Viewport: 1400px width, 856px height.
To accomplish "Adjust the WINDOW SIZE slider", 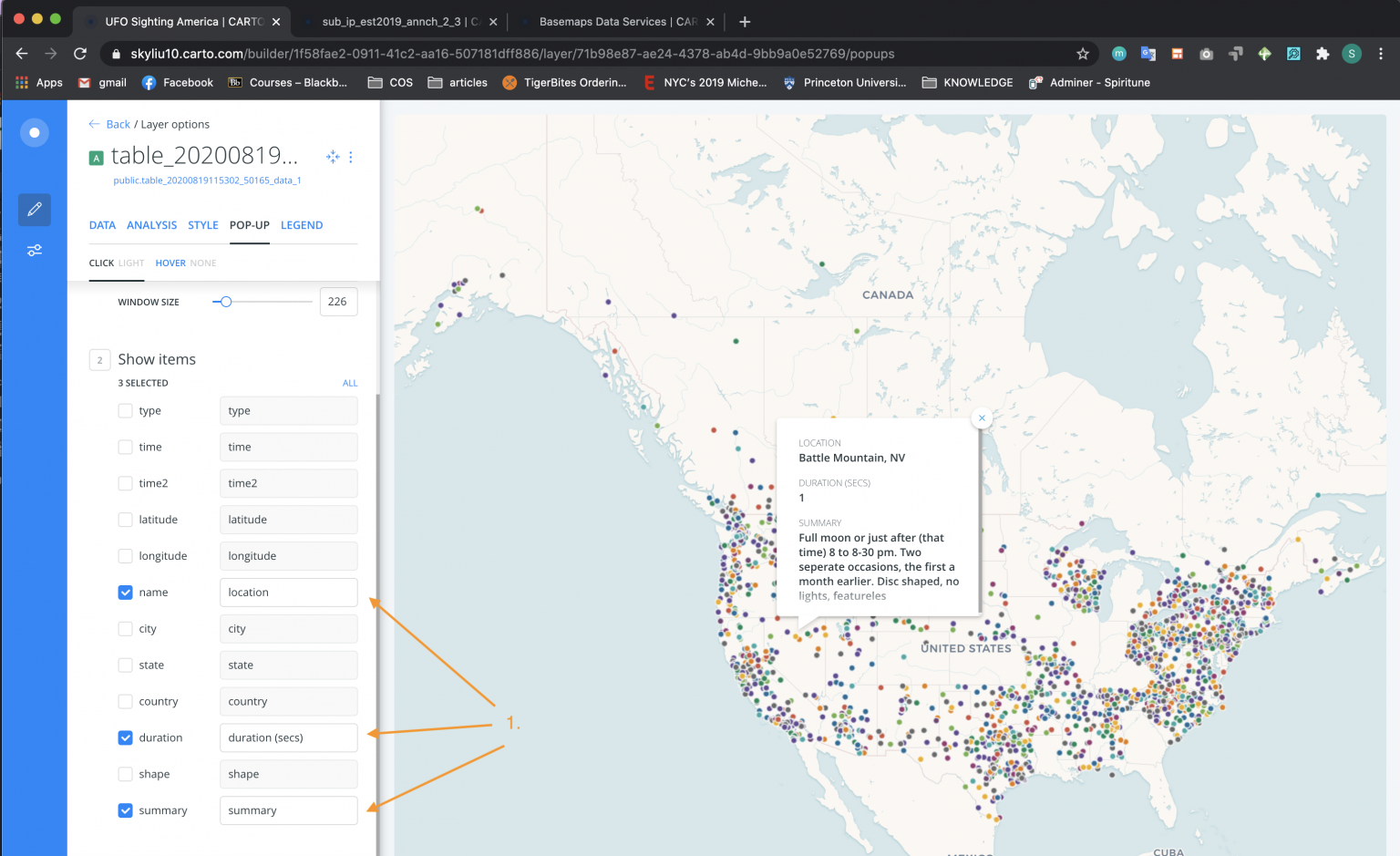I will [x=224, y=300].
